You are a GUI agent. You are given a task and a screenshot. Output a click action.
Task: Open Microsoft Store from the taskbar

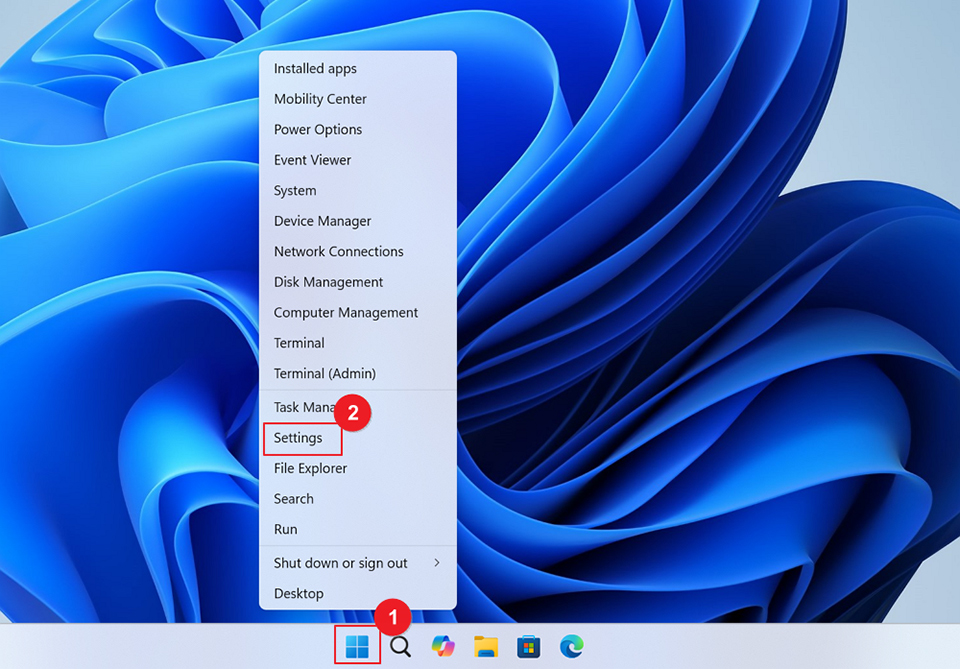click(528, 646)
